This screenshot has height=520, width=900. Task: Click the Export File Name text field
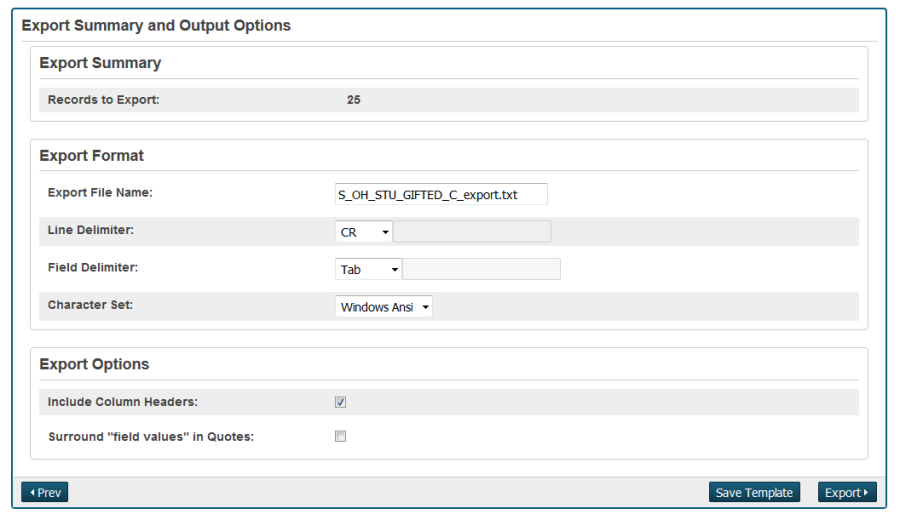[441, 195]
